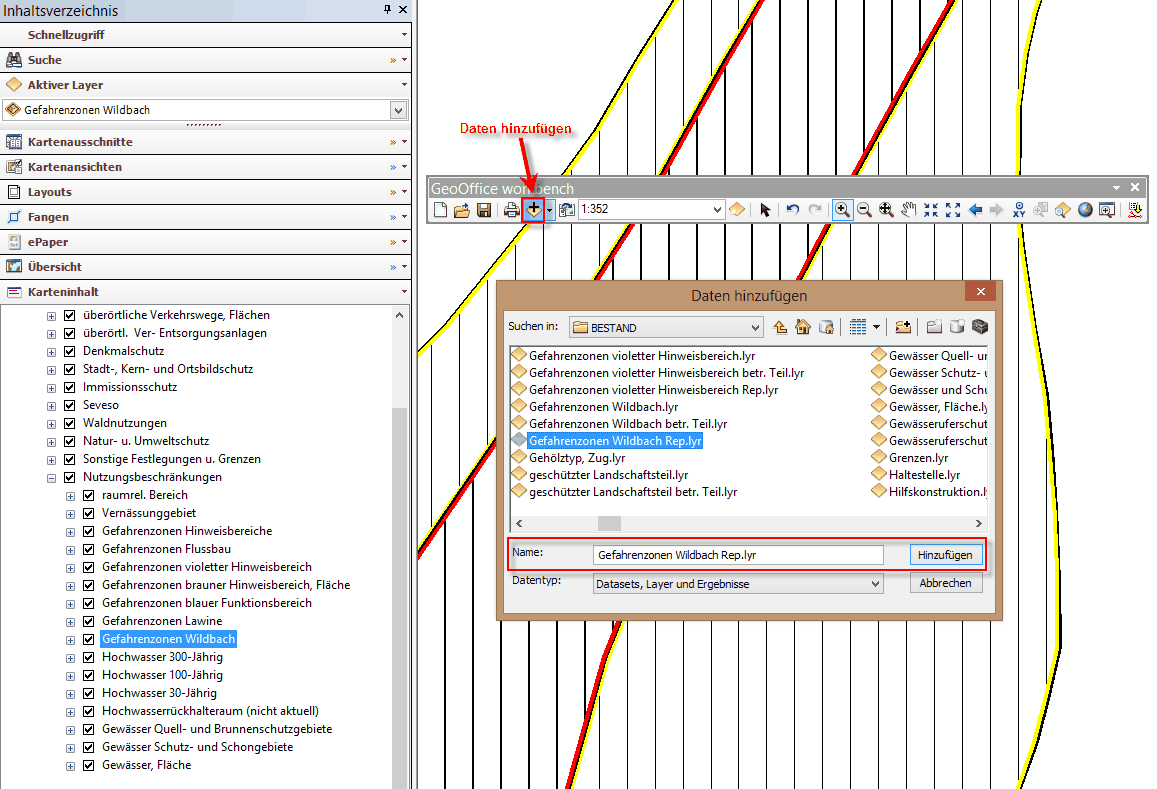The width and height of the screenshot is (1157, 789).
Task: Go up one folder level in dialog
Action: [780, 327]
